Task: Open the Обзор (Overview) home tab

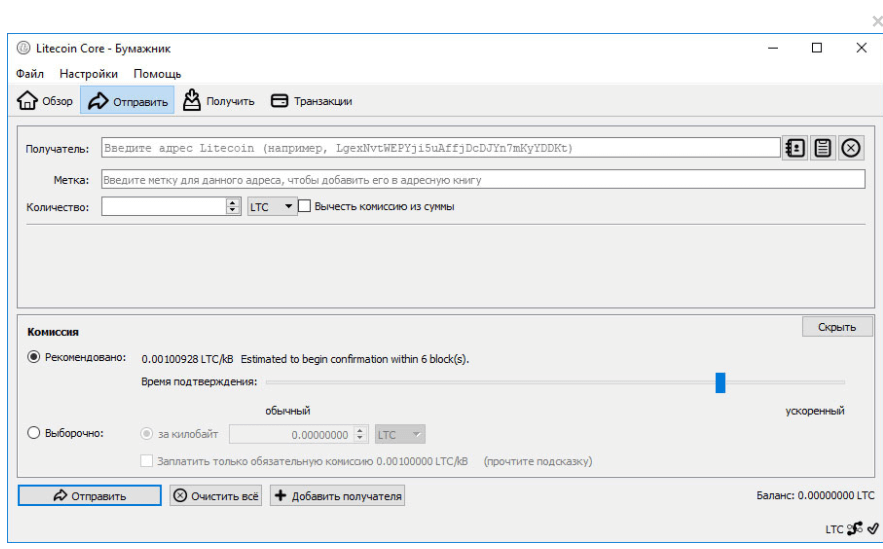Action: point(45,101)
